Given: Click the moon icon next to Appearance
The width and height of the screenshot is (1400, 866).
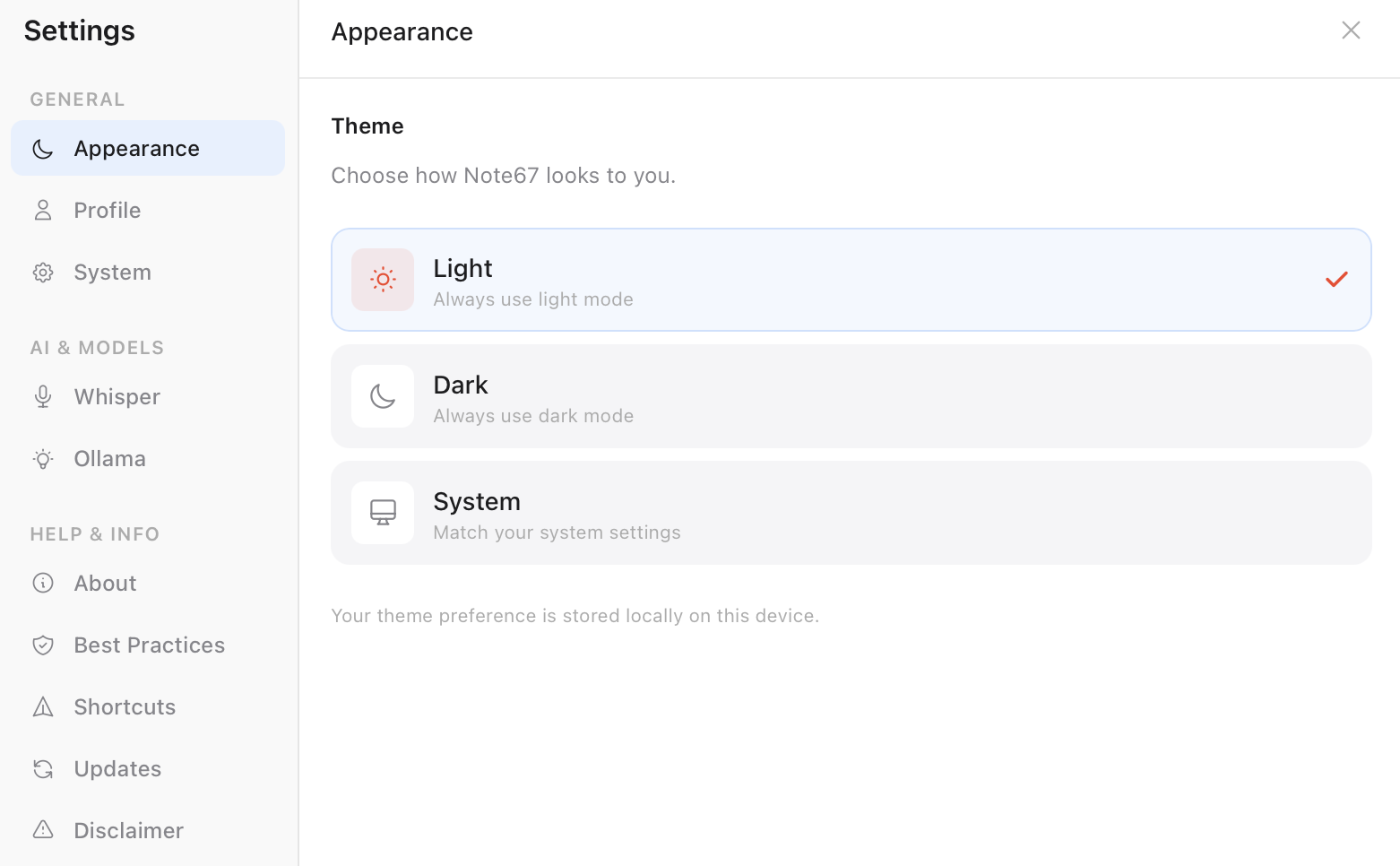Looking at the screenshot, I should pos(42,148).
